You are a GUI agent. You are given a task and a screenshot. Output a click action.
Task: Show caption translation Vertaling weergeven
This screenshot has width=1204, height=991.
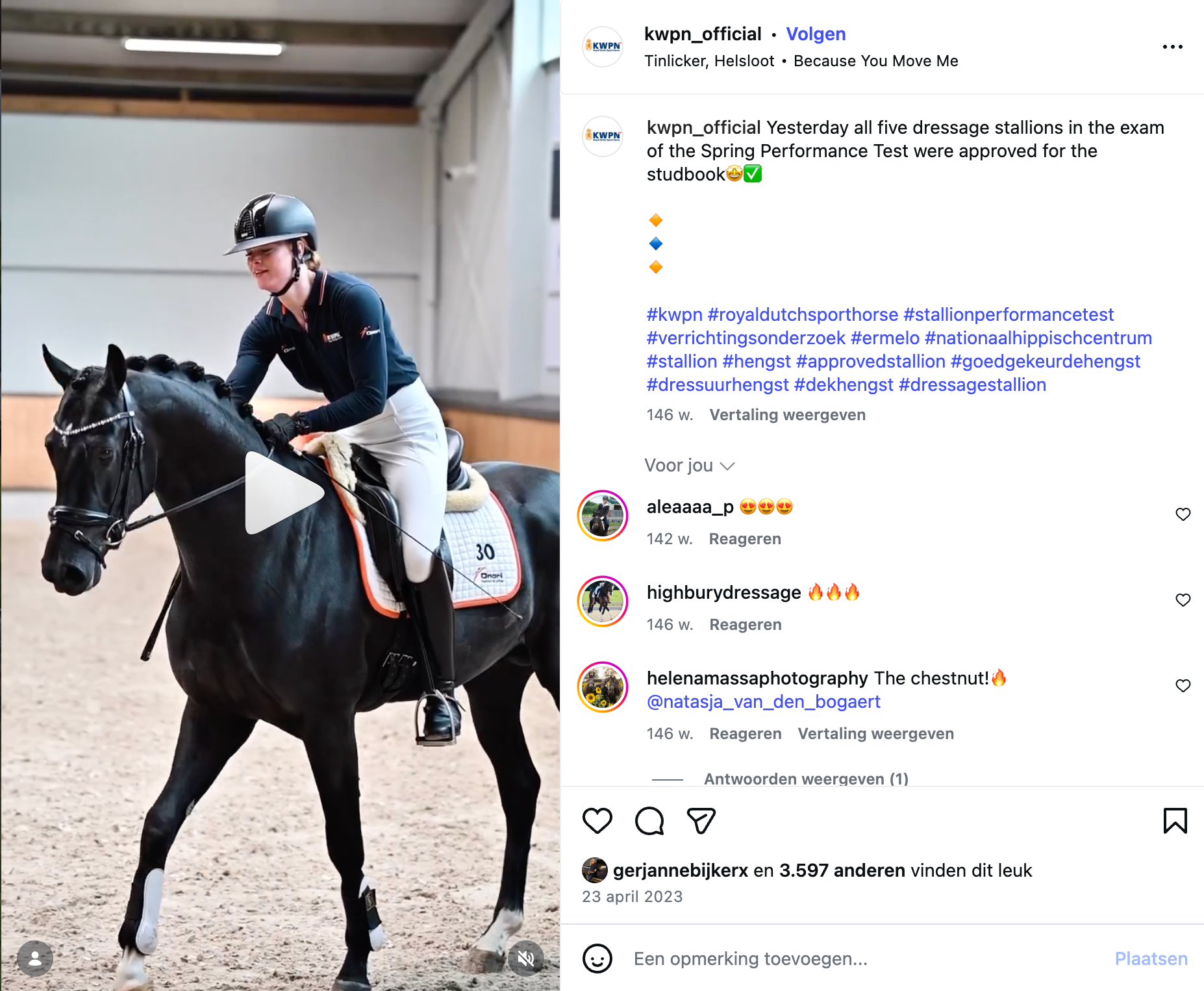click(x=788, y=415)
